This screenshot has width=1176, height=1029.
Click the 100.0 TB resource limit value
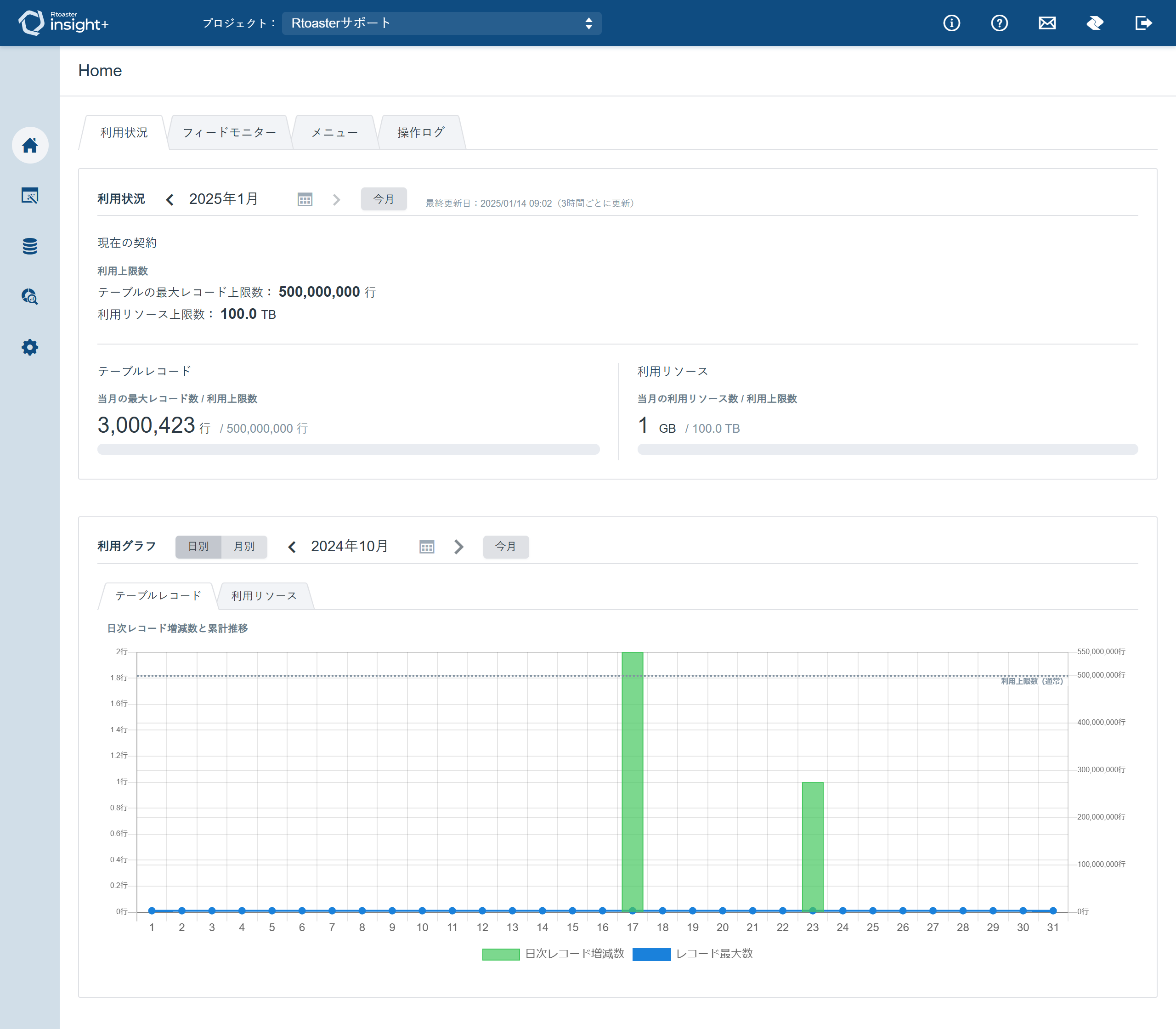pos(248,314)
